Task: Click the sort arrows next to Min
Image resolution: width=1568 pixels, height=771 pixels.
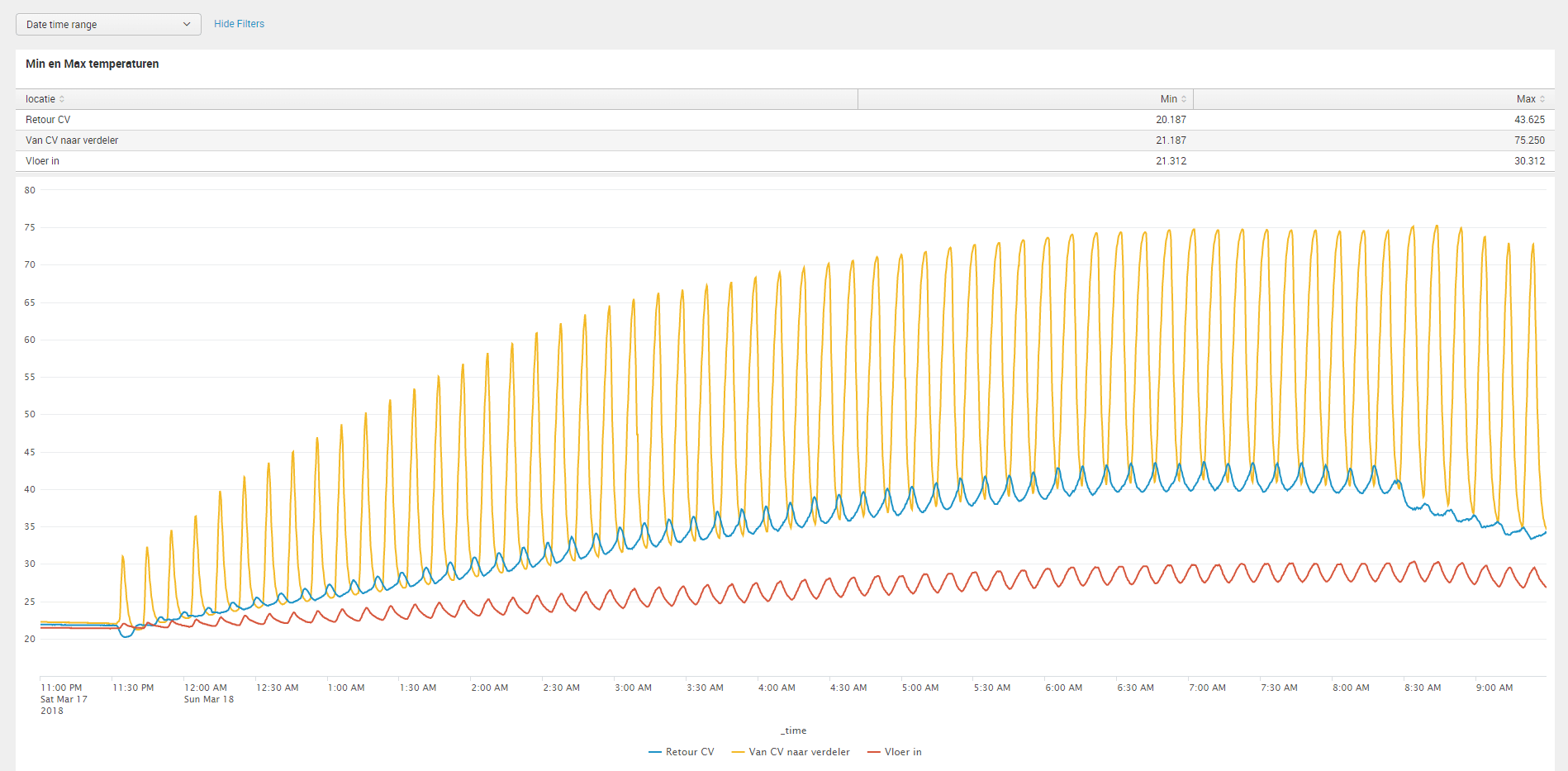Action: (1184, 99)
